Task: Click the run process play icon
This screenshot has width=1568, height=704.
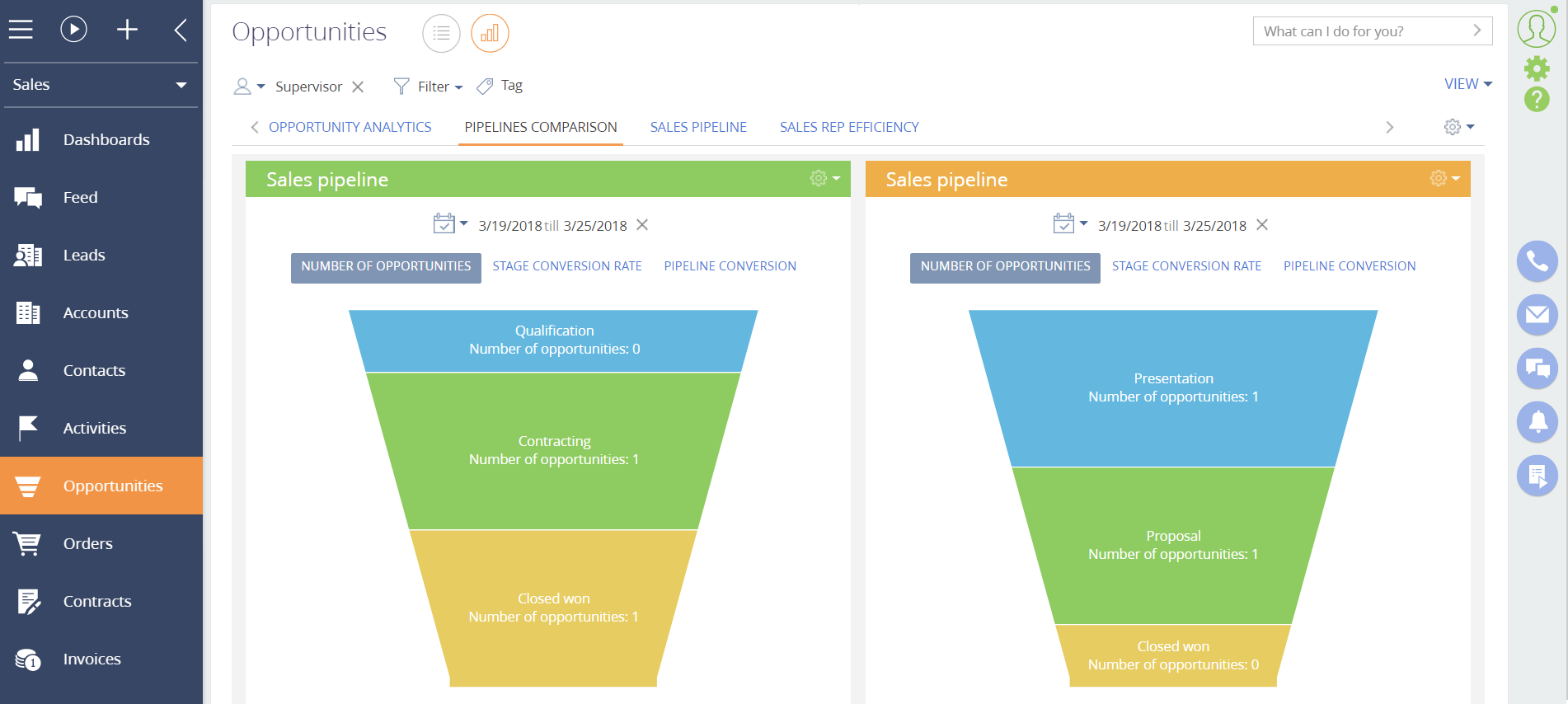Action: click(73, 30)
